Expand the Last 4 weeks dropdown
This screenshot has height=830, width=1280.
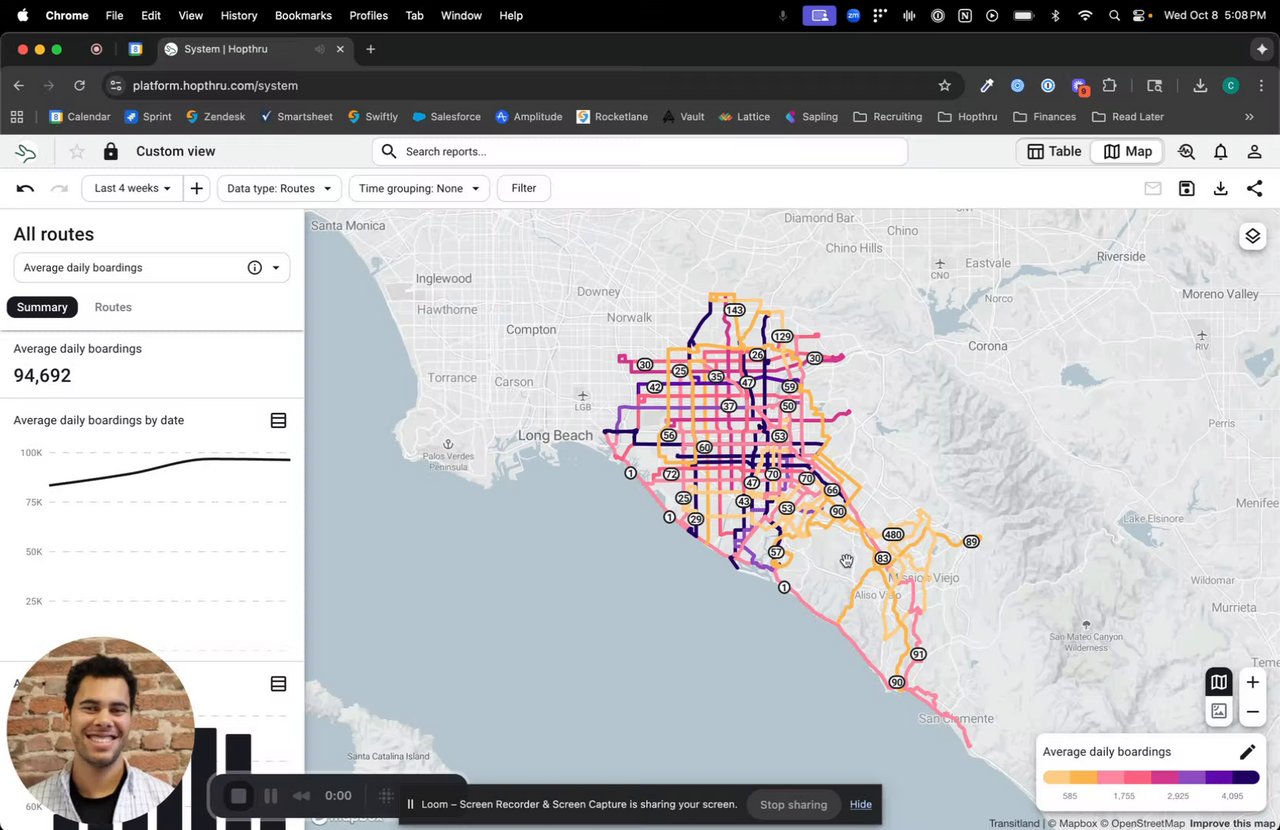132,188
